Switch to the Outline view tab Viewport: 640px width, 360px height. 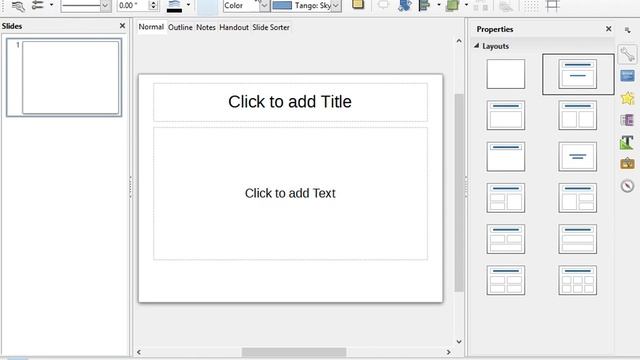click(180, 27)
